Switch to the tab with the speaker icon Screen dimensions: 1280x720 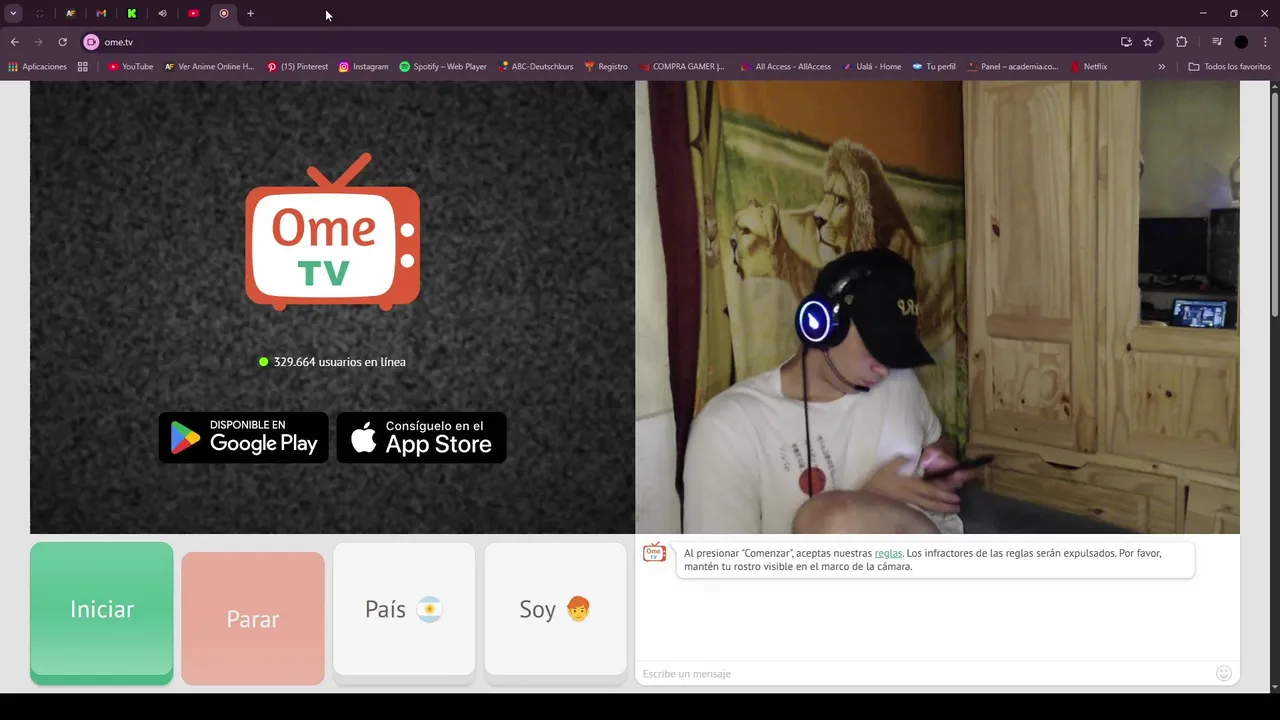[x=162, y=13]
